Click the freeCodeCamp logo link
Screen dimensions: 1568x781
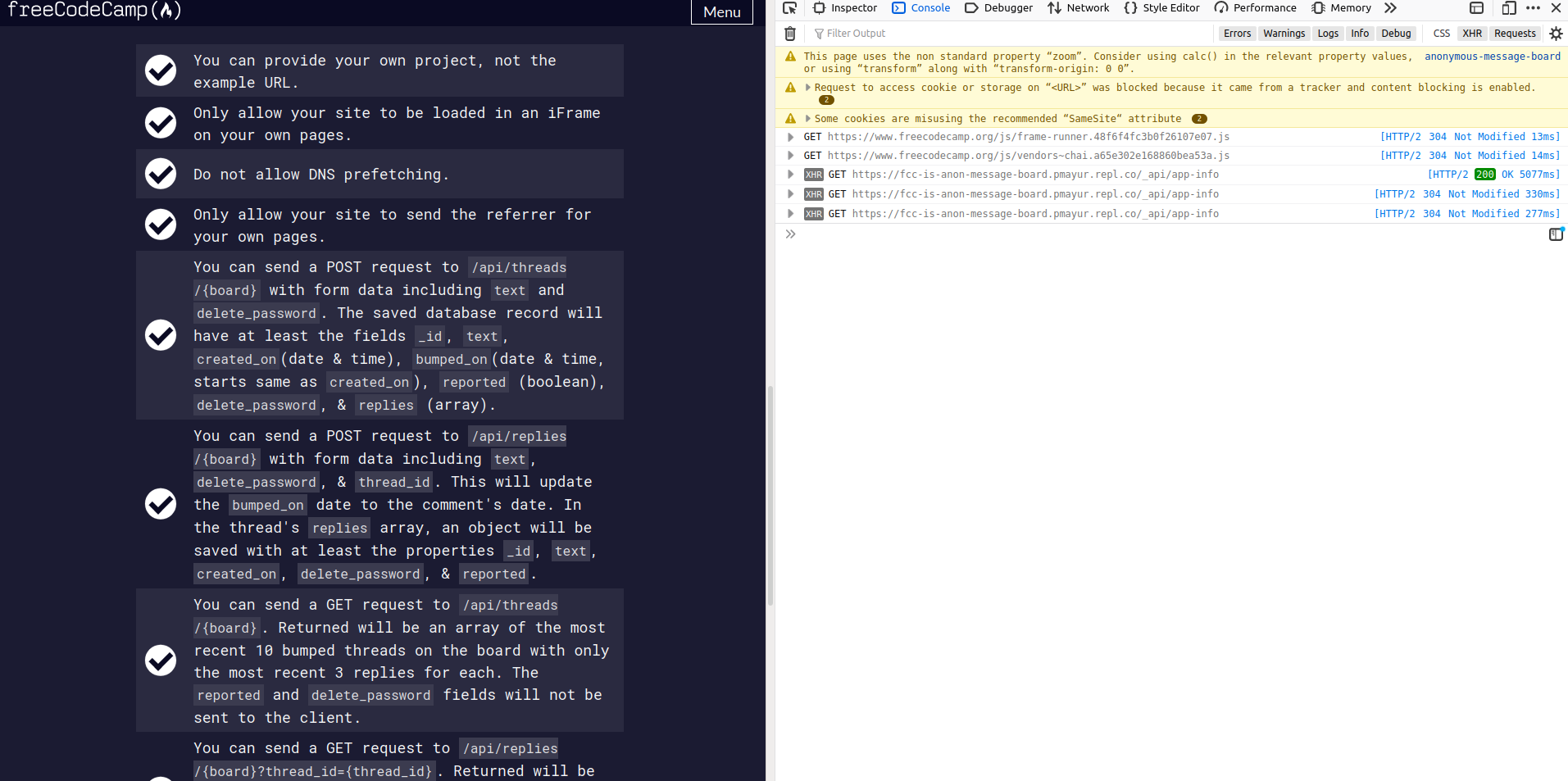point(93,11)
